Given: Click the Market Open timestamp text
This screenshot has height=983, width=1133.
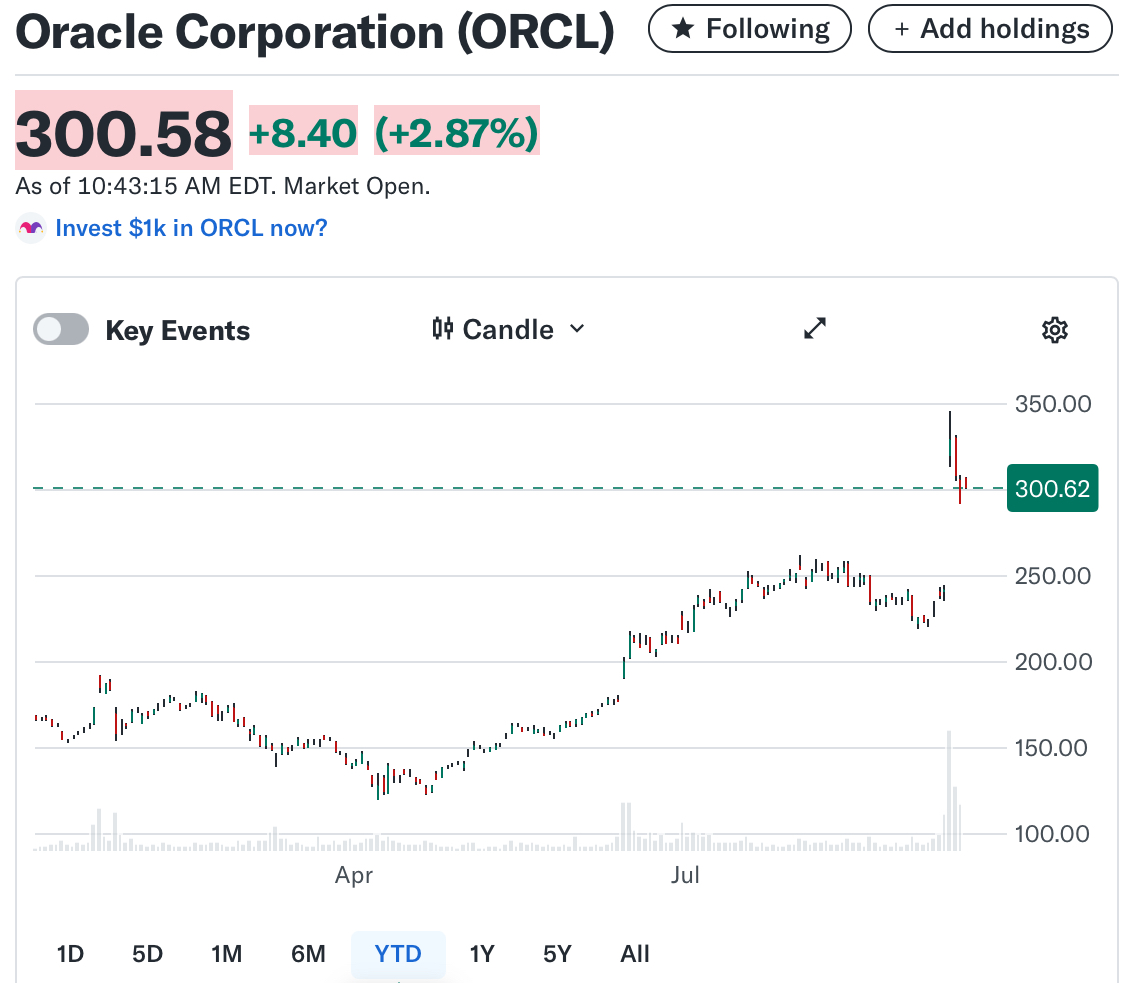Looking at the screenshot, I should click(223, 186).
